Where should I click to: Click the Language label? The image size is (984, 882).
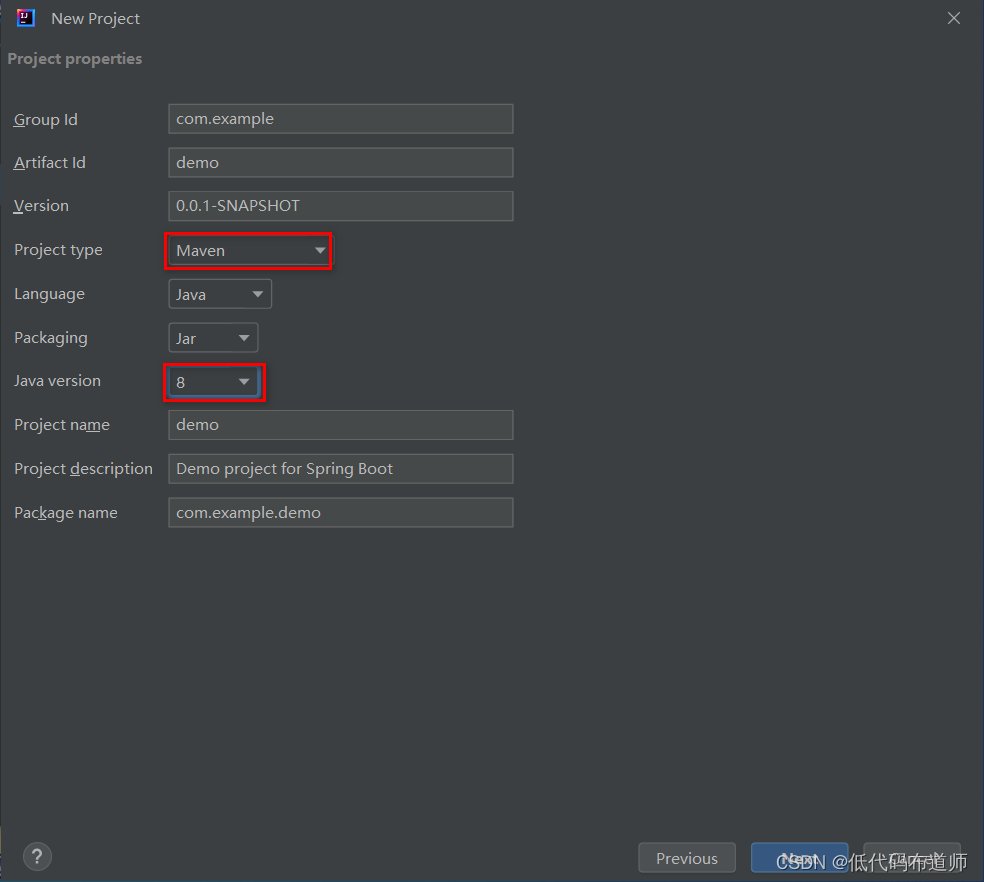50,294
